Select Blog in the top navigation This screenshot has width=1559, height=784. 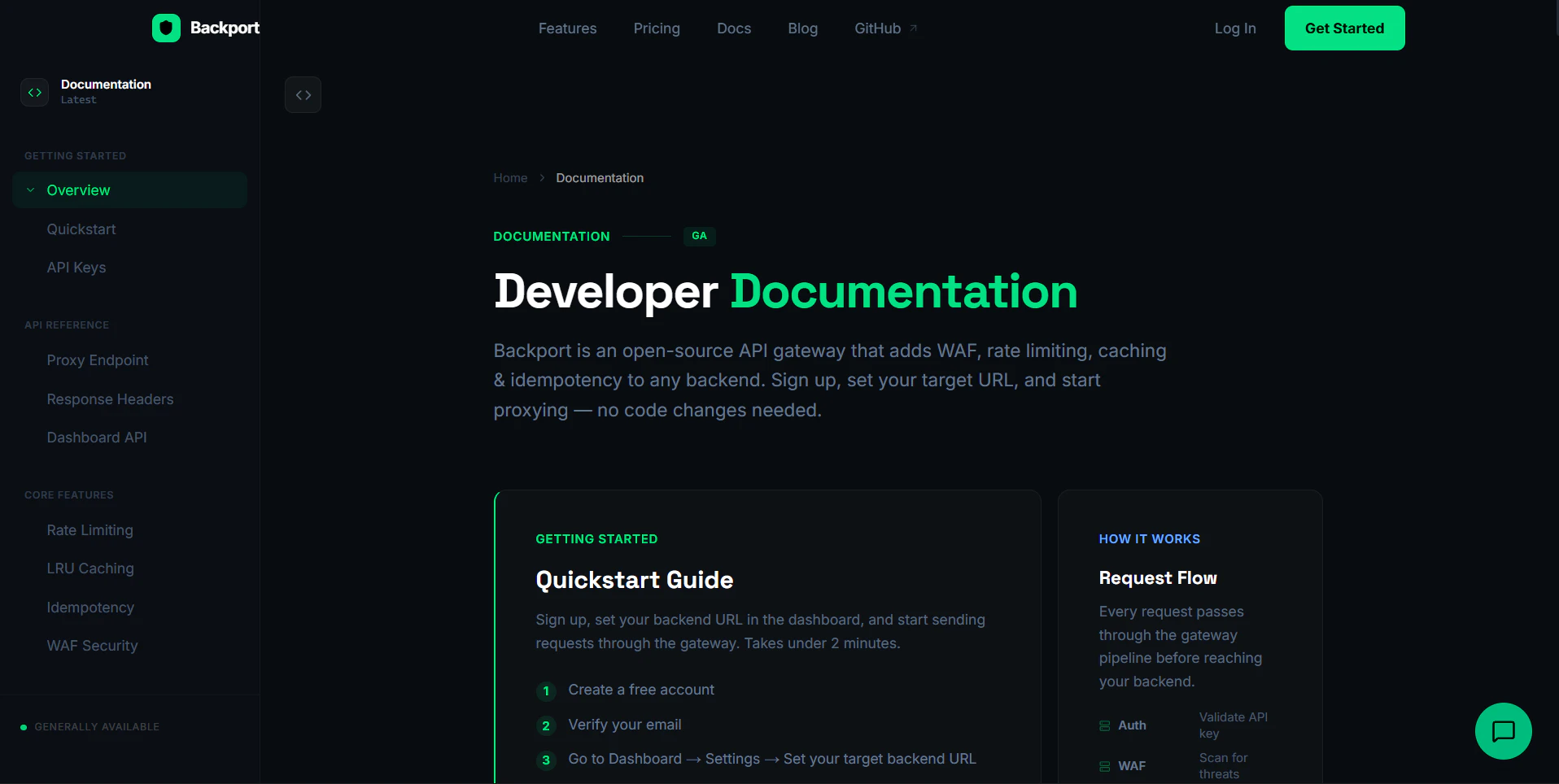[x=802, y=28]
